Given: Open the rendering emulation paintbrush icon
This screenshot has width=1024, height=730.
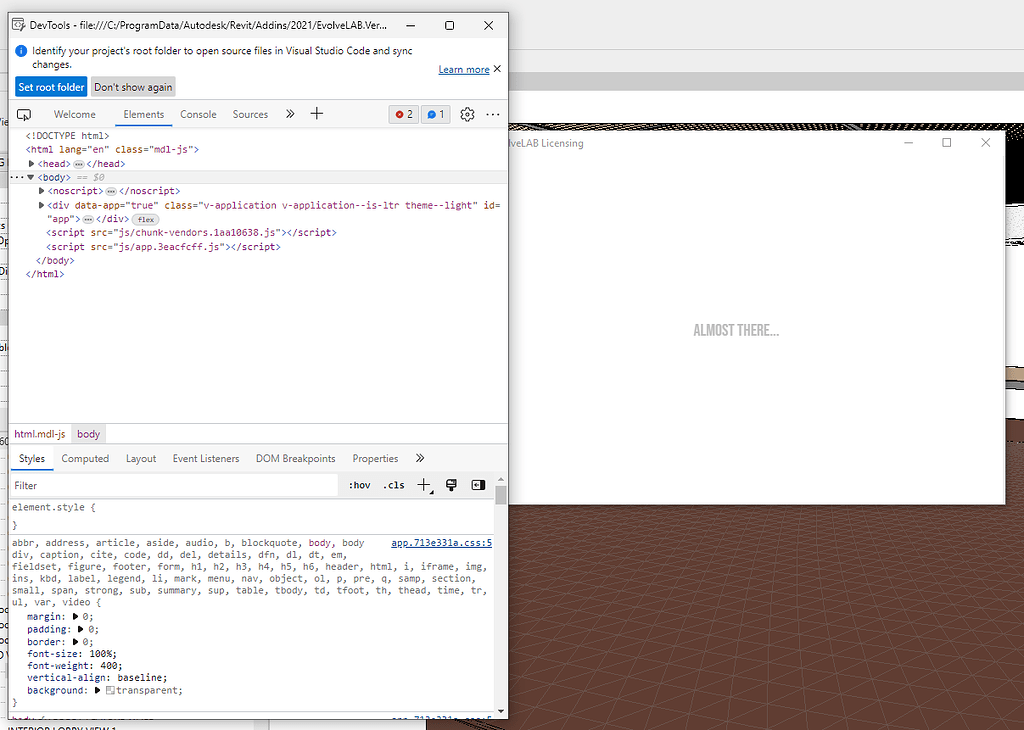Looking at the screenshot, I should [451, 485].
